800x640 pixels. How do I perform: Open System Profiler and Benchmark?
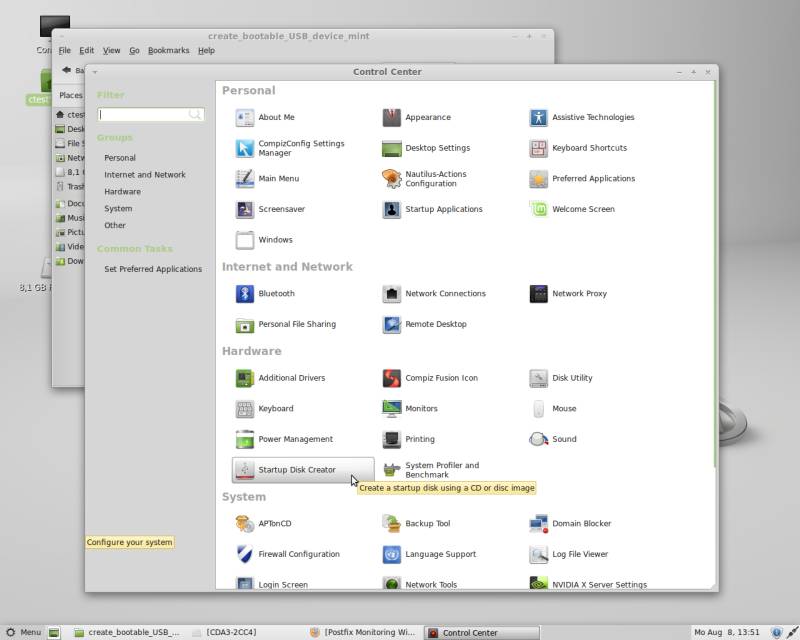pyautogui.click(x=431, y=470)
